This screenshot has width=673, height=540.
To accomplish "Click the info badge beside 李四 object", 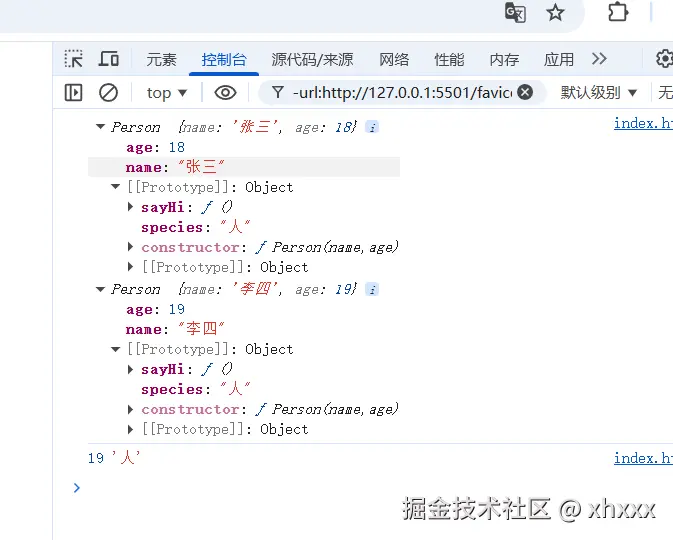I will [372, 289].
